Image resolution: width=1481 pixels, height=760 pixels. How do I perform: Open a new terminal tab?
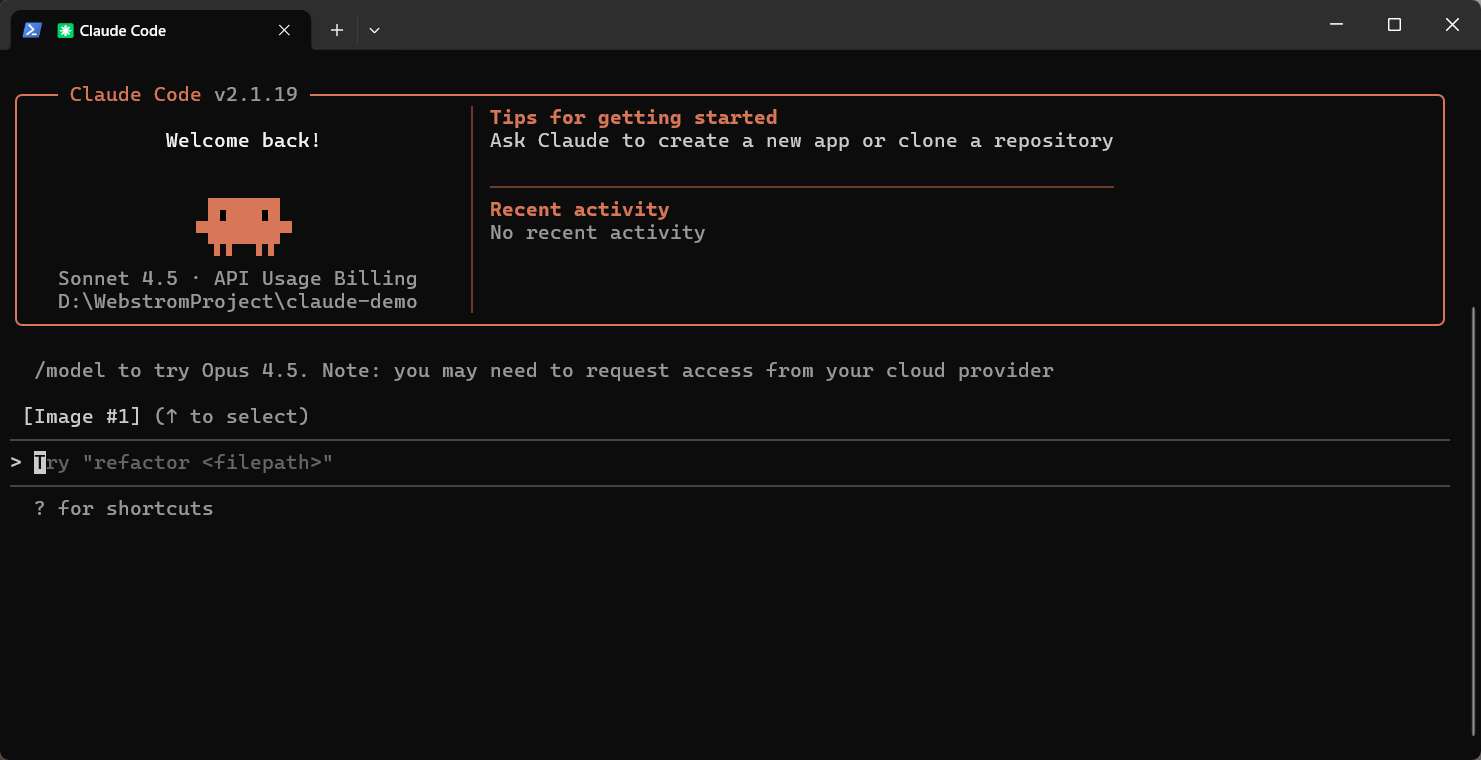pos(337,30)
